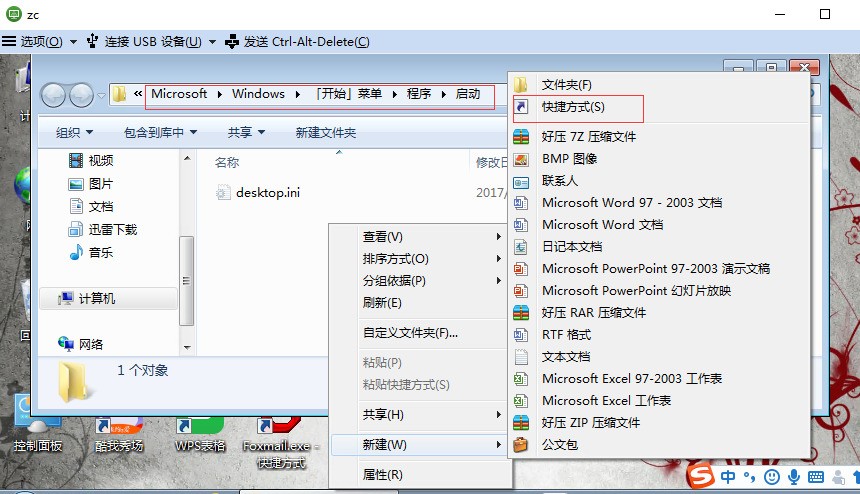The height and width of the screenshot is (494, 860).
Task: Click the Explorer forward navigation button
Action: (81, 95)
